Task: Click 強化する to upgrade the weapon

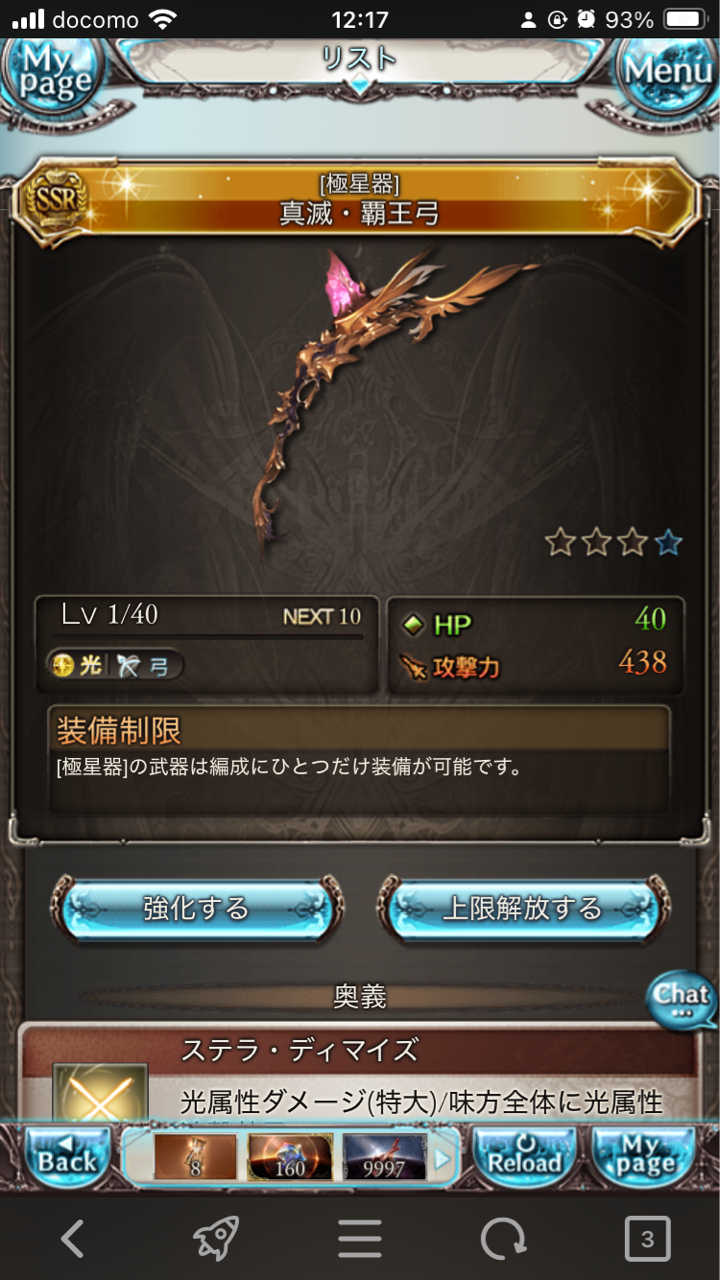Action: pyautogui.click(x=196, y=908)
